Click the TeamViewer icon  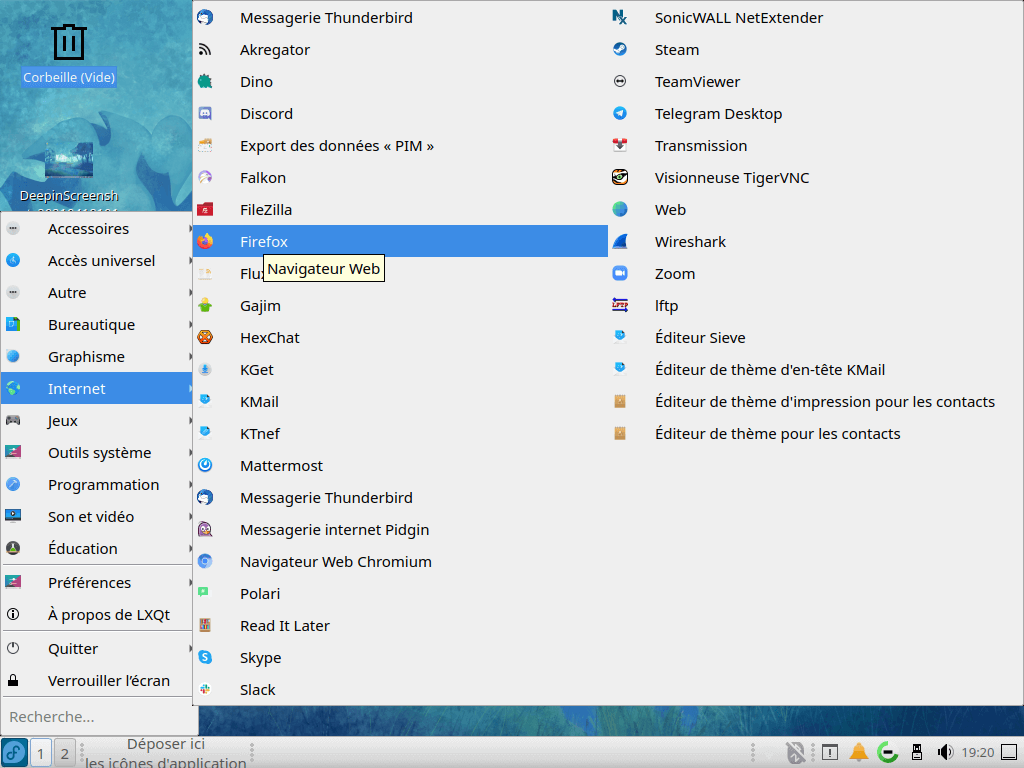pyautogui.click(x=620, y=82)
